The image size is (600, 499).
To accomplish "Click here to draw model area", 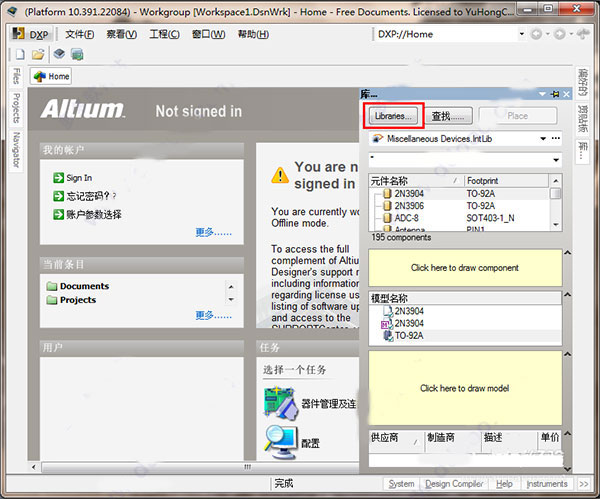I will [x=465, y=388].
